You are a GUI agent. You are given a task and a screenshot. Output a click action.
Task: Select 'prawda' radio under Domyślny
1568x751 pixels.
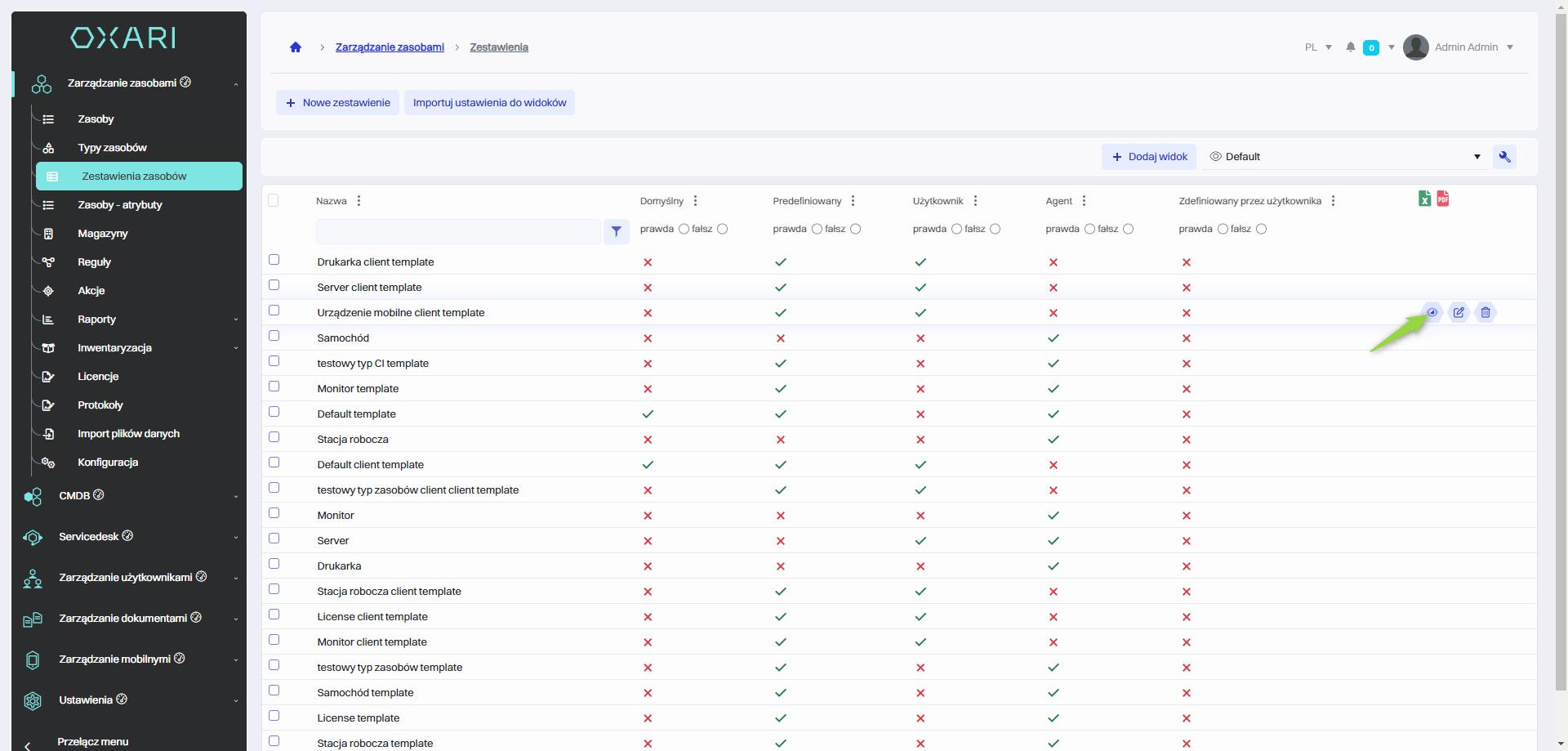click(684, 229)
